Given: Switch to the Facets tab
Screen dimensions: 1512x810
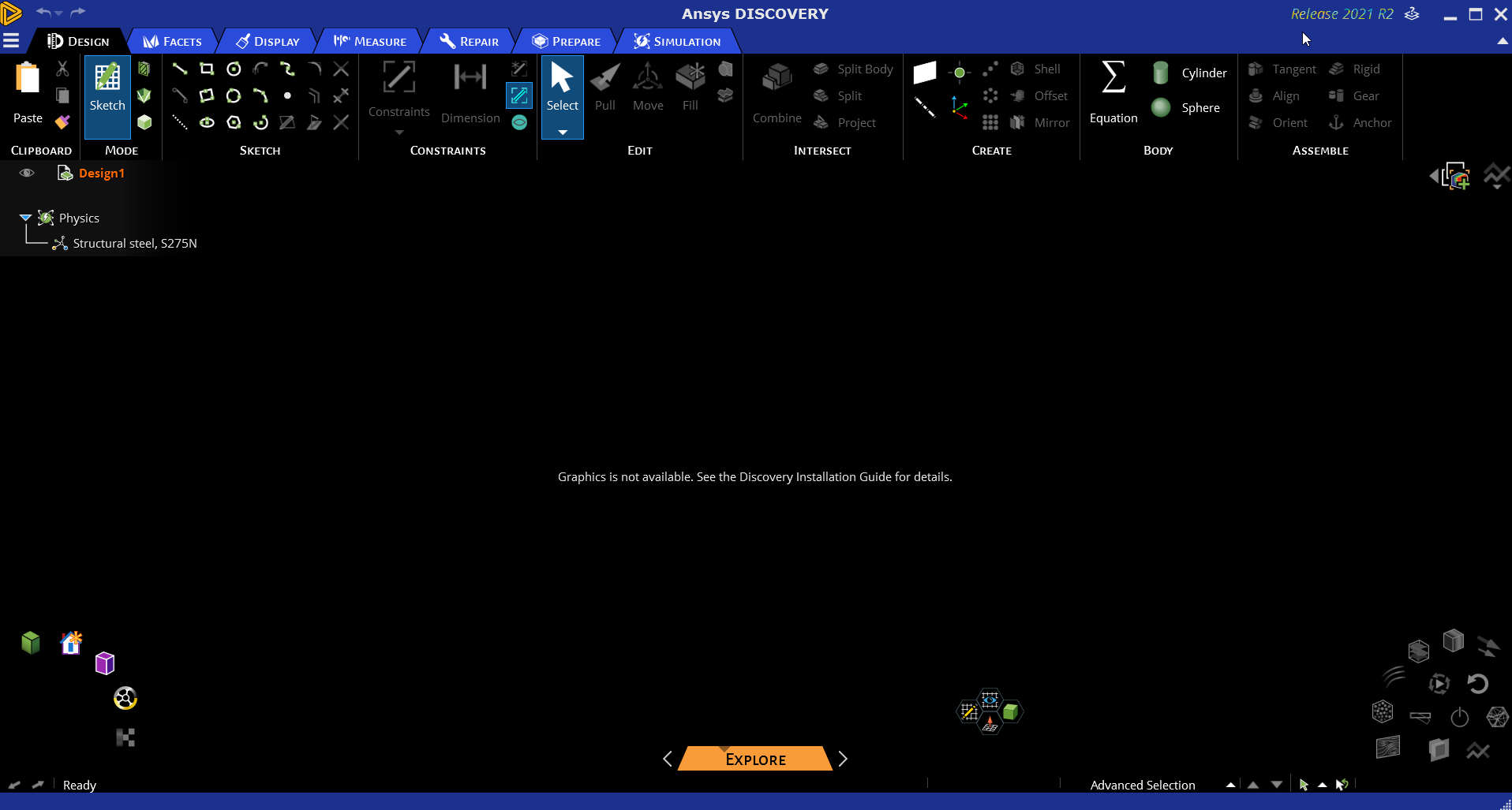Looking at the screenshot, I should pos(173,41).
